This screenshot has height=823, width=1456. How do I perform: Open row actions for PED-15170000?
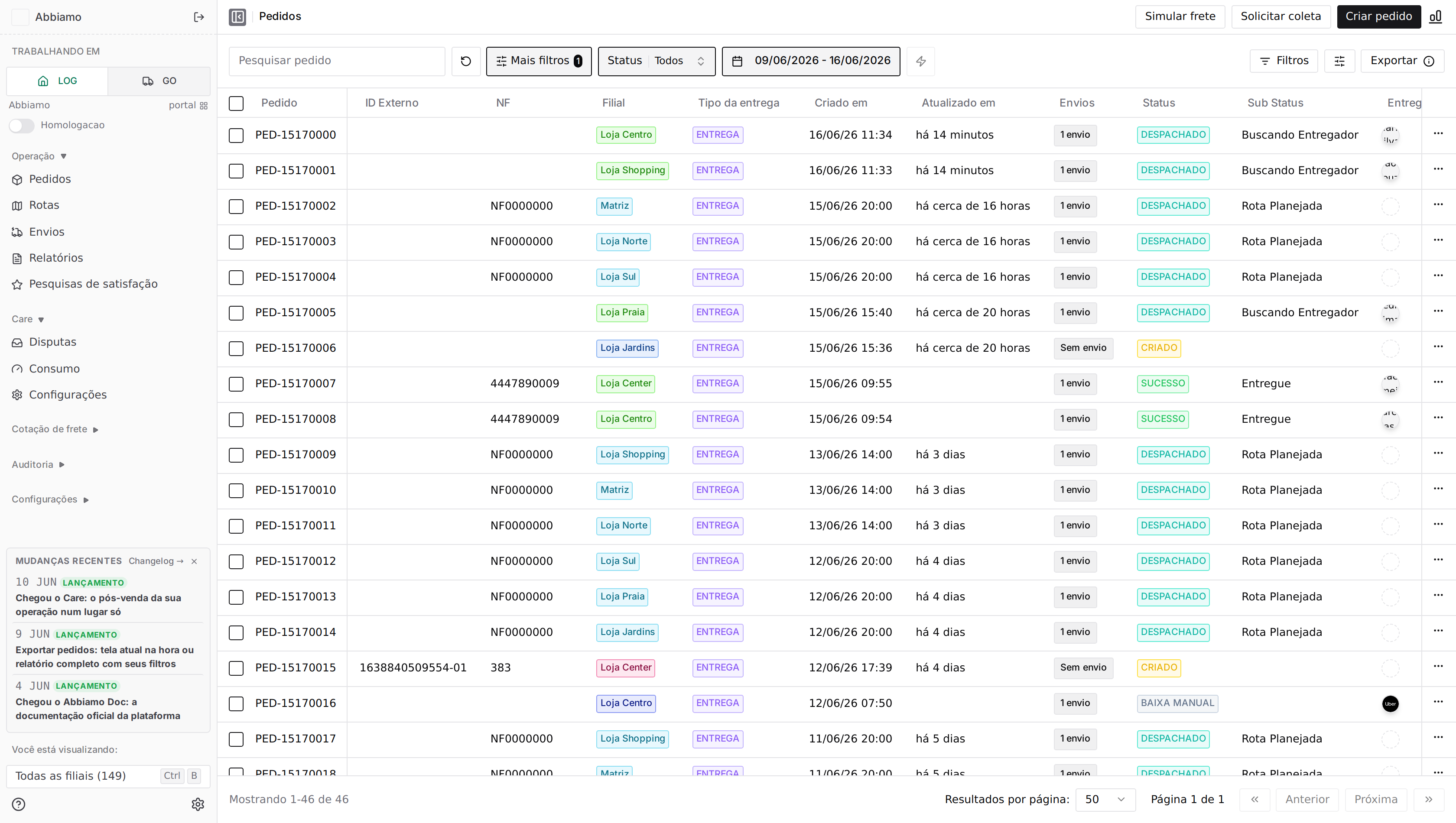pyautogui.click(x=1439, y=133)
